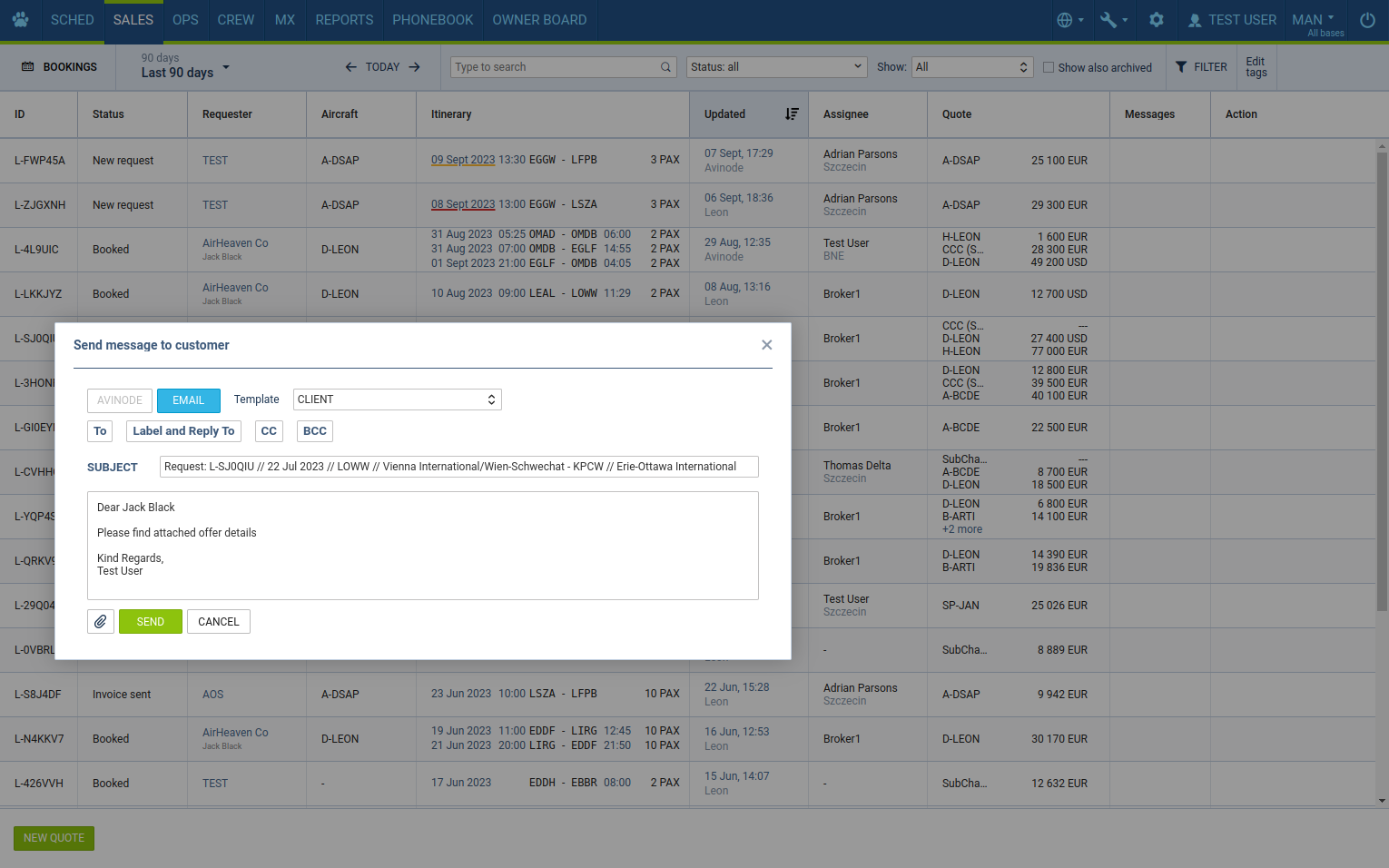The height and width of the screenshot is (868, 1389).
Task: Open the wrench tools menu
Action: click(1113, 20)
